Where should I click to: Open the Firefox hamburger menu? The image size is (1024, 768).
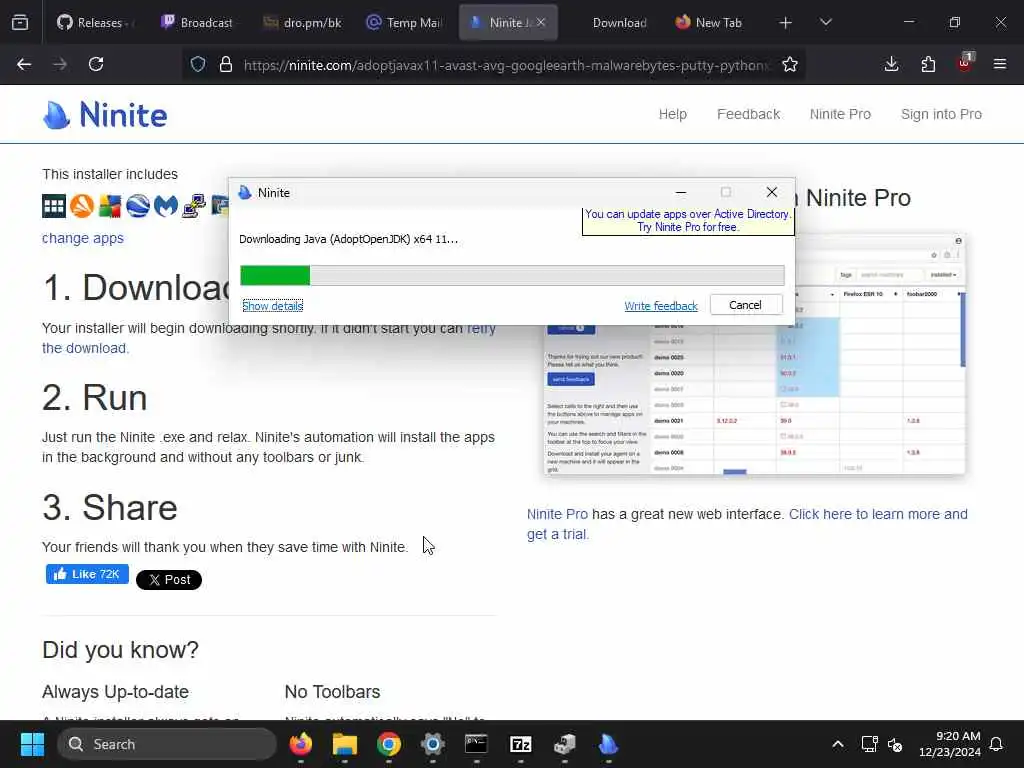pos(1000,64)
